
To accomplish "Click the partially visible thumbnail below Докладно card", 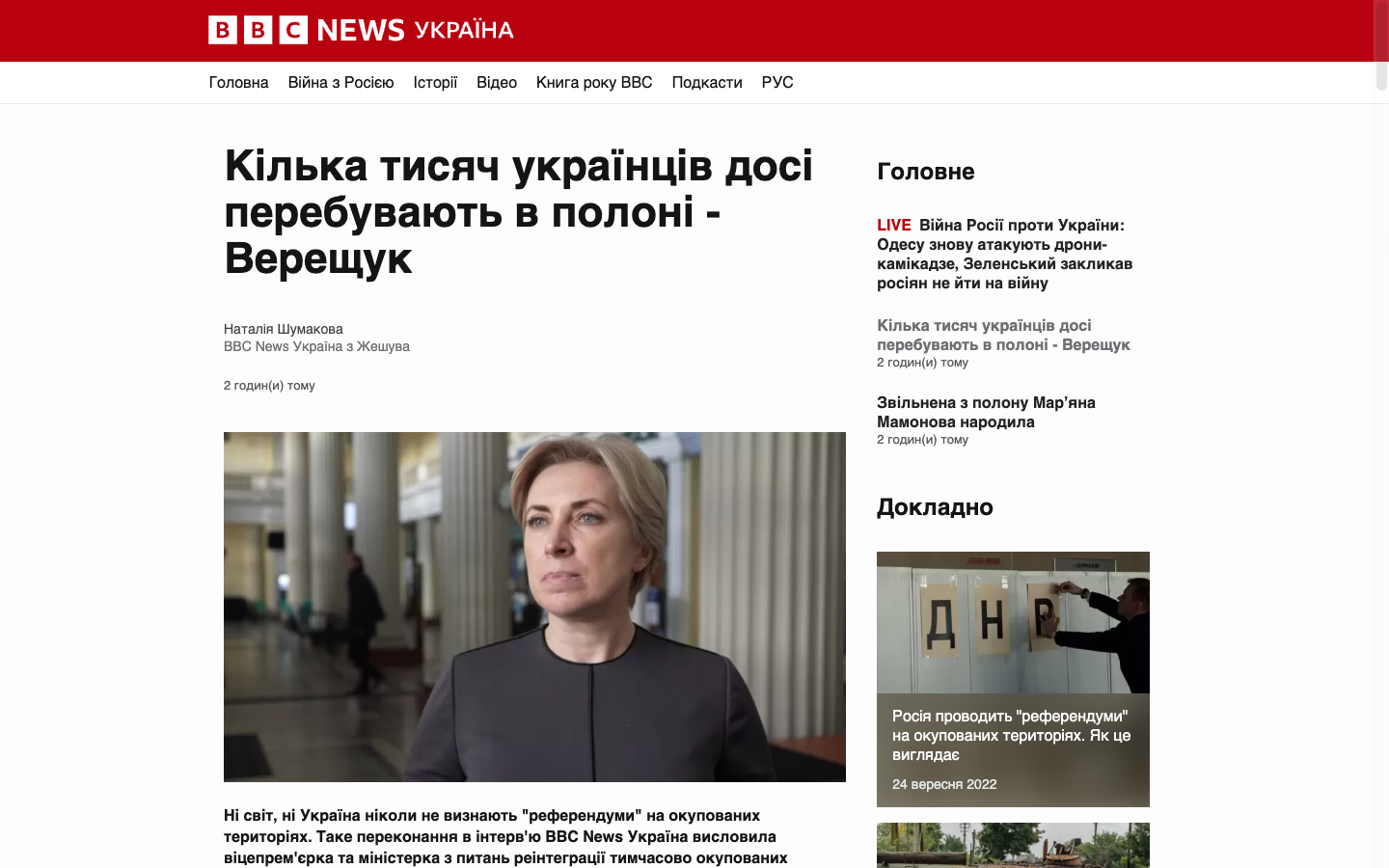I will coord(1013,845).
